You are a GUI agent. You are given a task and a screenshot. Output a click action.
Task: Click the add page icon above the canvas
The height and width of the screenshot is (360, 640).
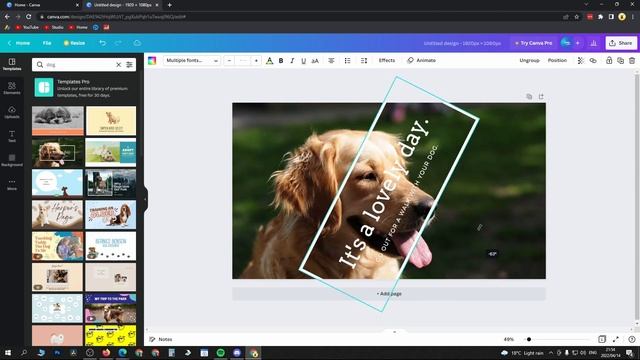coord(541,96)
